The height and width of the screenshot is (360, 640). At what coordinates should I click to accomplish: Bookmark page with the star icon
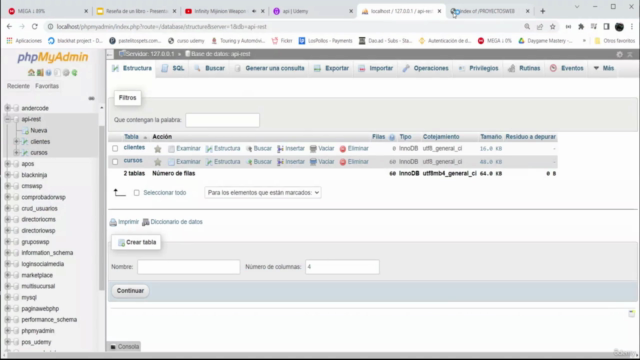(x=553, y=27)
